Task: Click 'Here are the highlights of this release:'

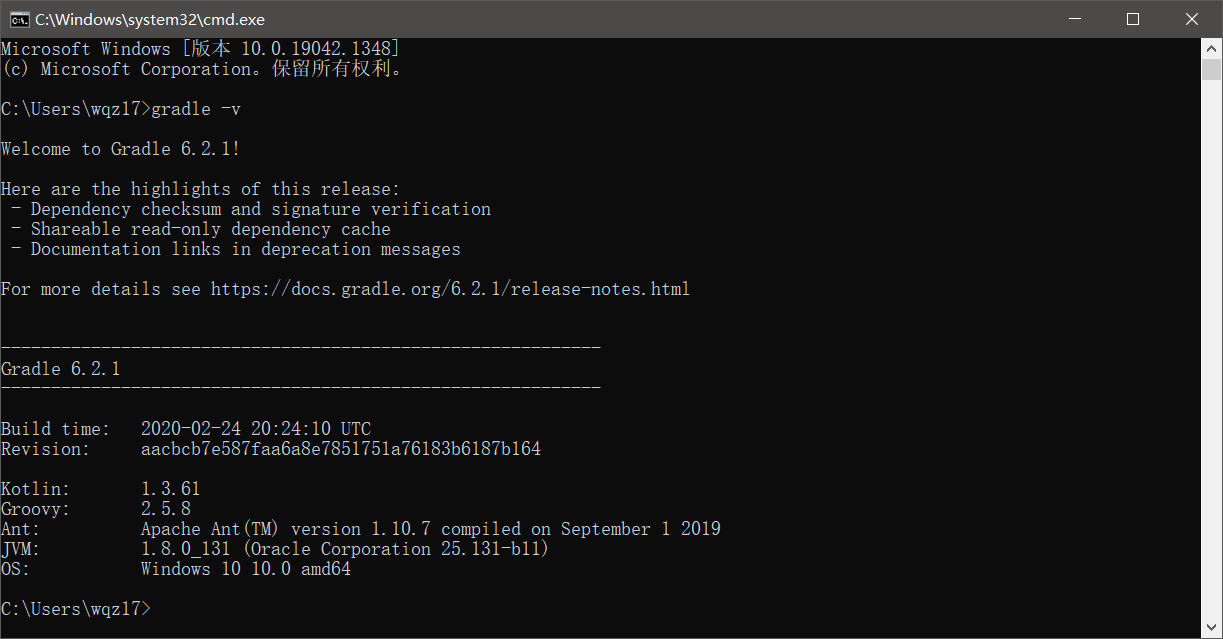Action: [x=201, y=189]
